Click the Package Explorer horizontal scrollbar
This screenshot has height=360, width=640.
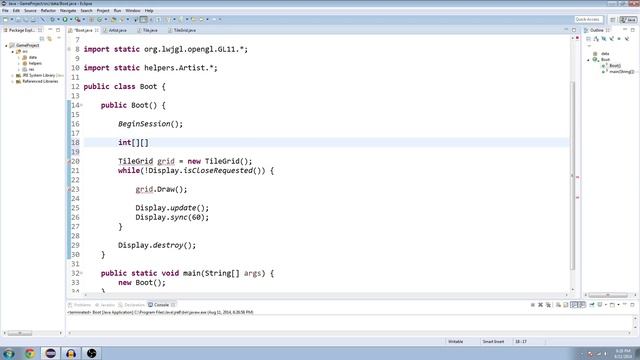19,333
